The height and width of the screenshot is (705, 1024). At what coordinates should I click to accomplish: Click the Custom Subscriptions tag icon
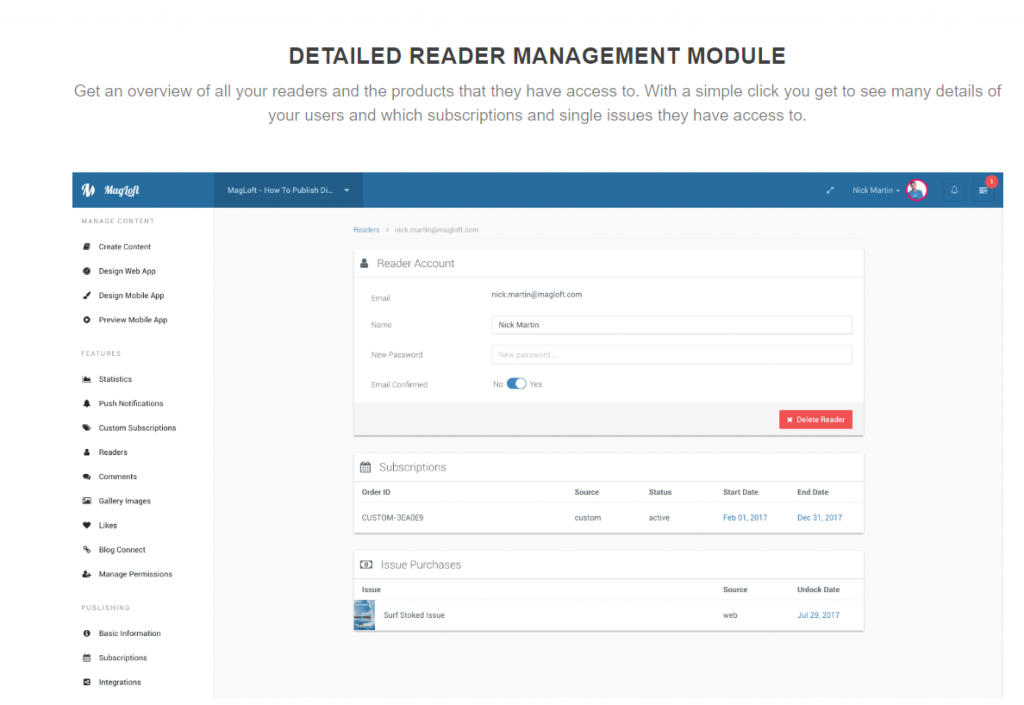click(85, 427)
